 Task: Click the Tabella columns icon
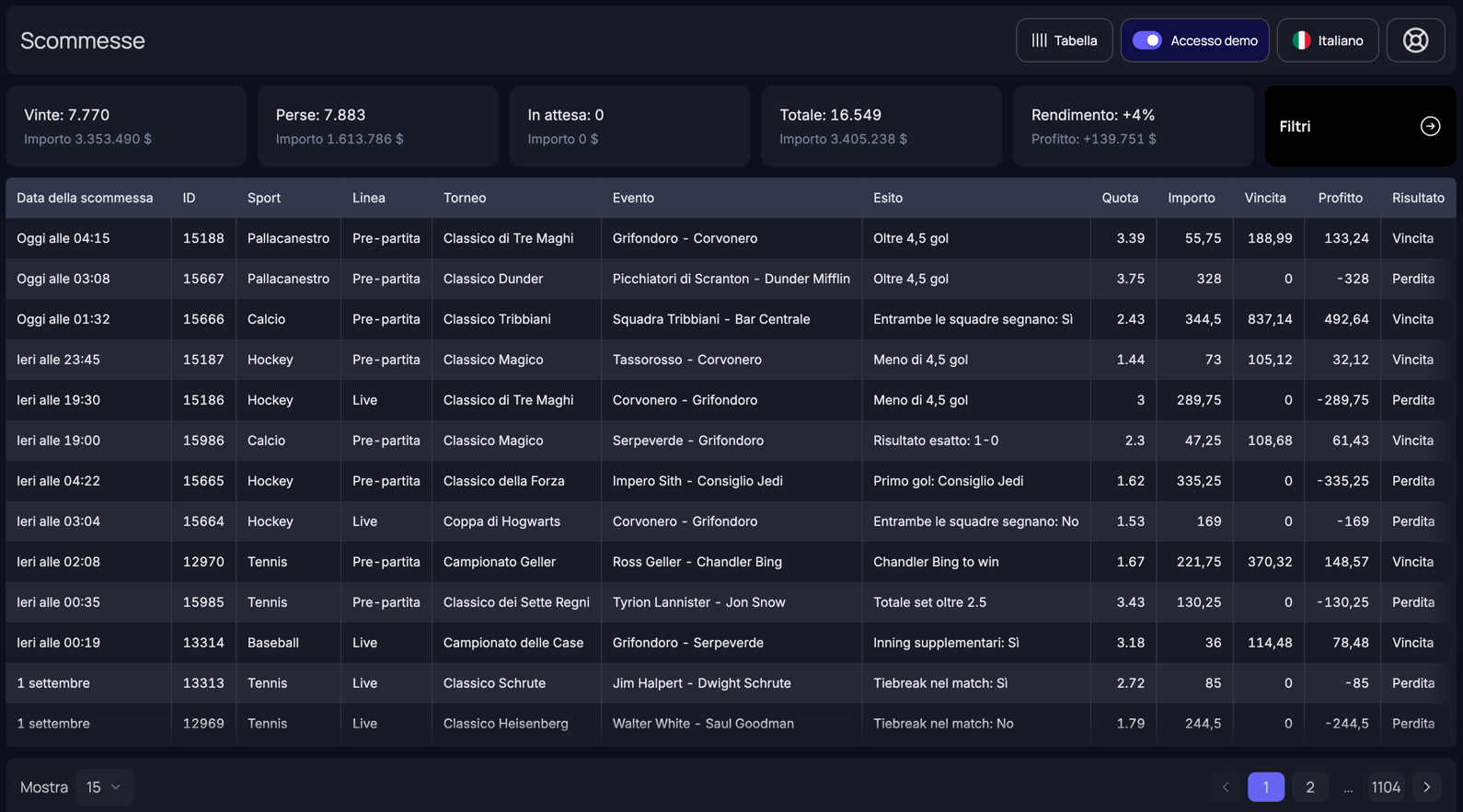click(1039, 40)
